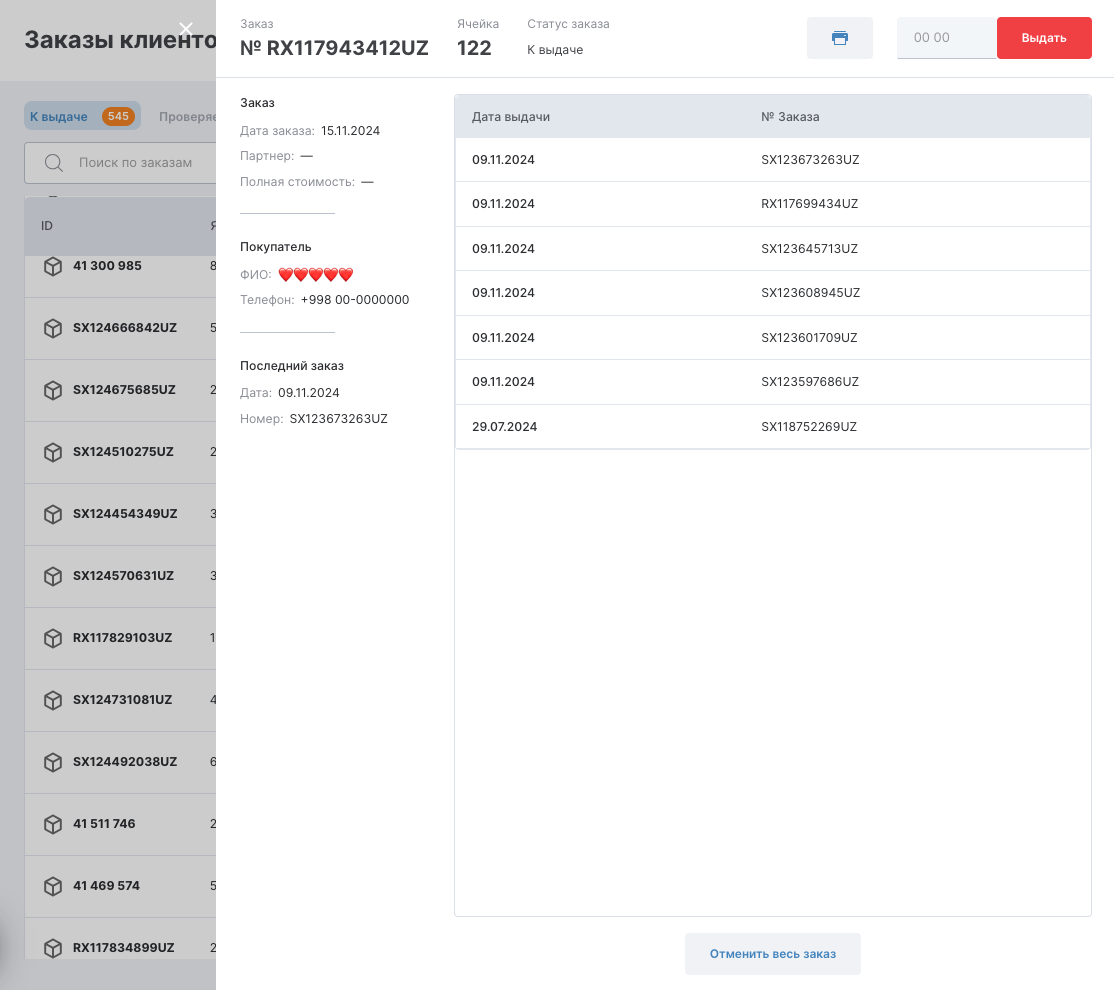
Task: Click the 00 00 code input field
Action: [946, 38]
